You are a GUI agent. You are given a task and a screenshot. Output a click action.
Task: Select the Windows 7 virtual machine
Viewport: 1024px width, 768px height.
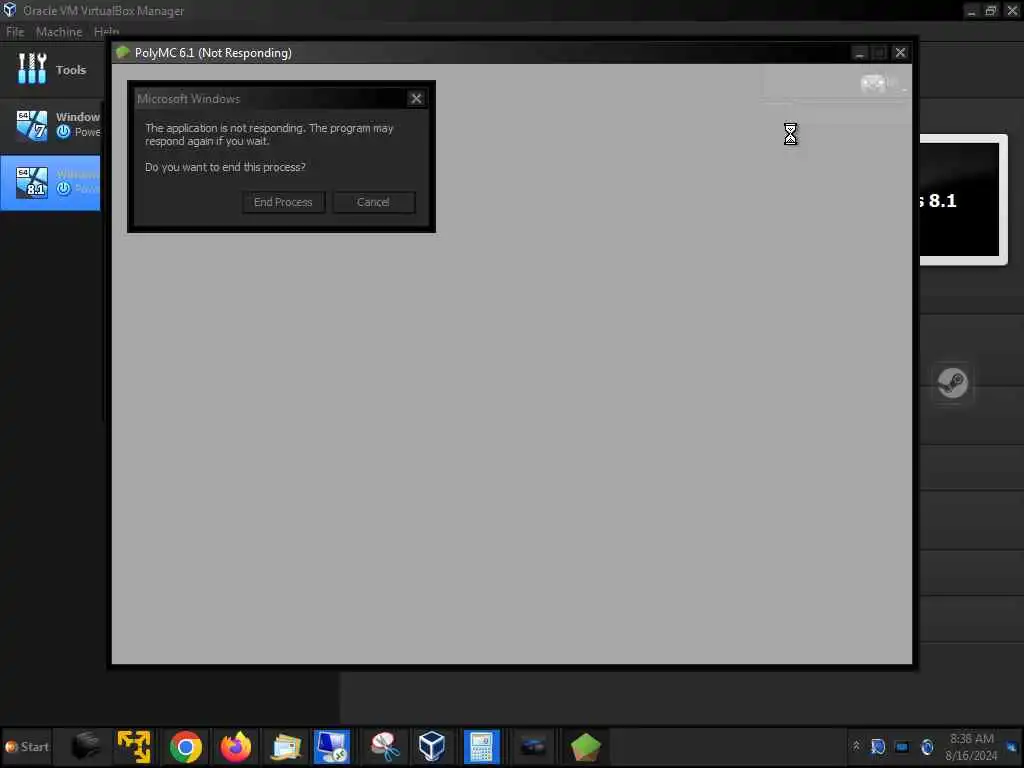pos(51,125)
